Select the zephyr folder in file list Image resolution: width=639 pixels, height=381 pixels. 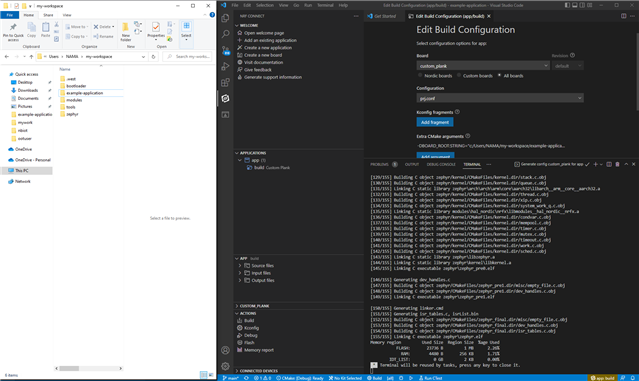coord(72,114)
